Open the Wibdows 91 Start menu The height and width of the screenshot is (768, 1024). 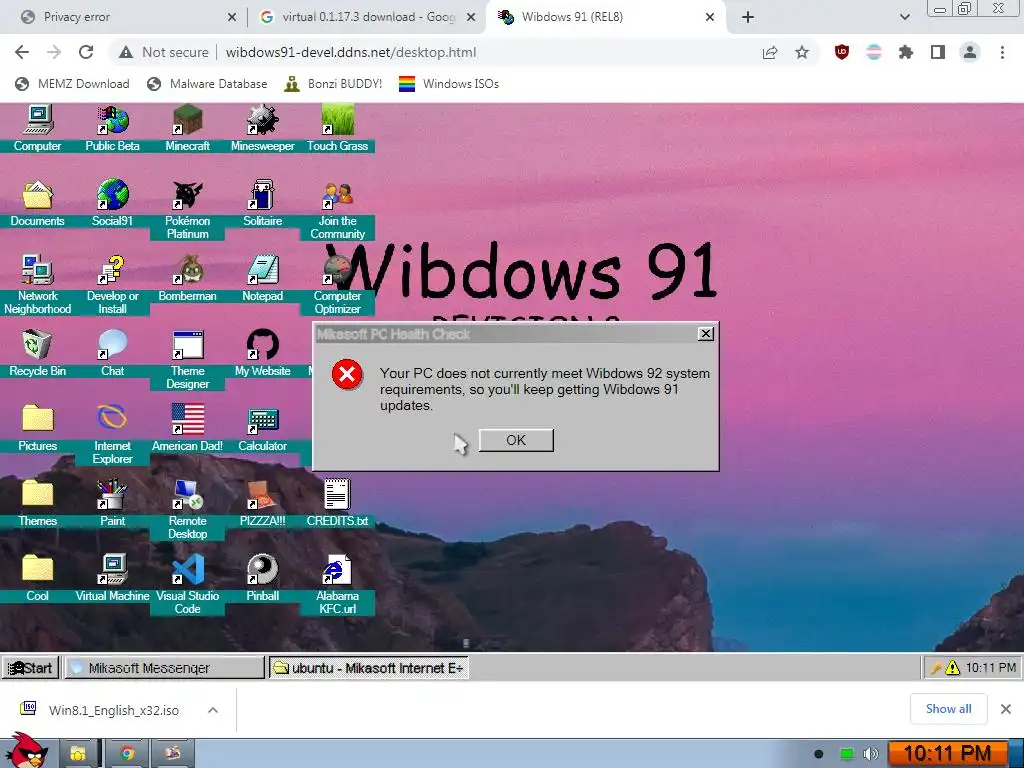(31, 667)
